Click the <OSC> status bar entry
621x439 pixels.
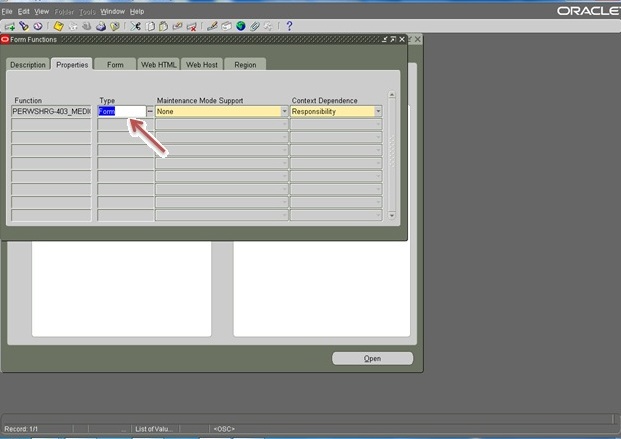pos(224,429)
